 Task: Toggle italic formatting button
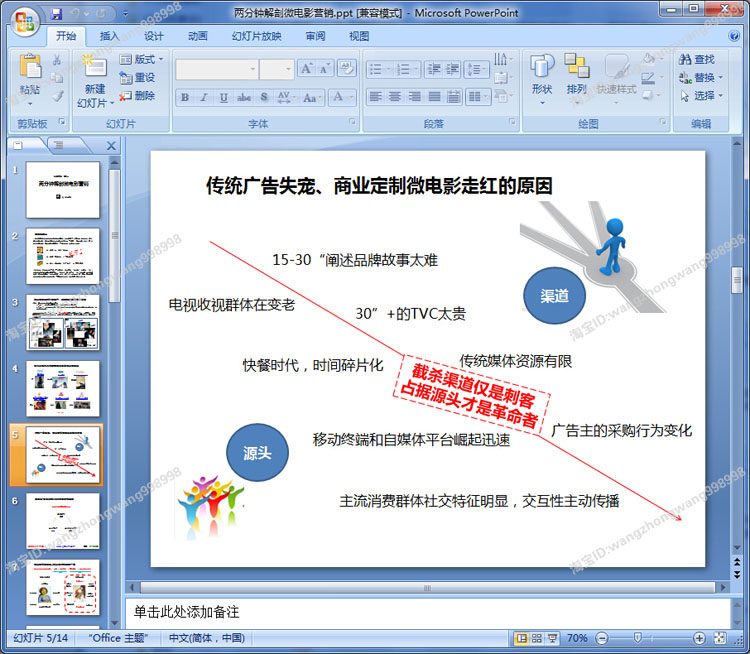204,98
